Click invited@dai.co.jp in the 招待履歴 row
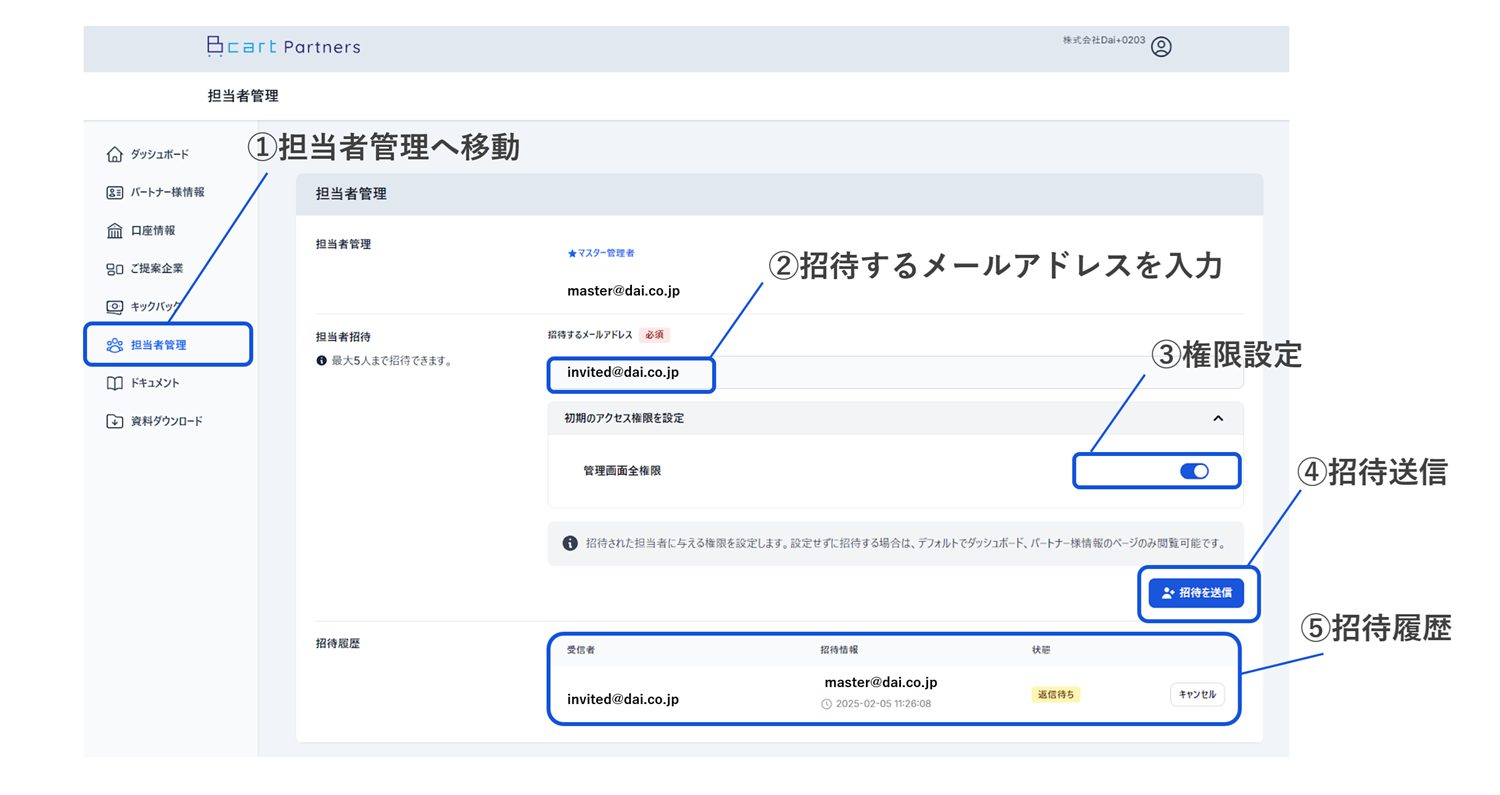This screenshot has width=1500, height=795. pyautogui.click(x=623, y=699)
